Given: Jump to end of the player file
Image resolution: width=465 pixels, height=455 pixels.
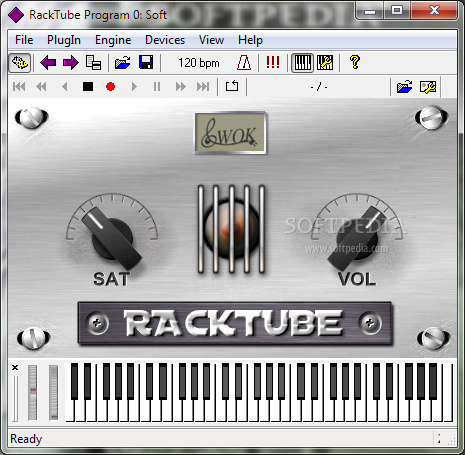Looking at the screenshot, I should [x=203, y=87].
